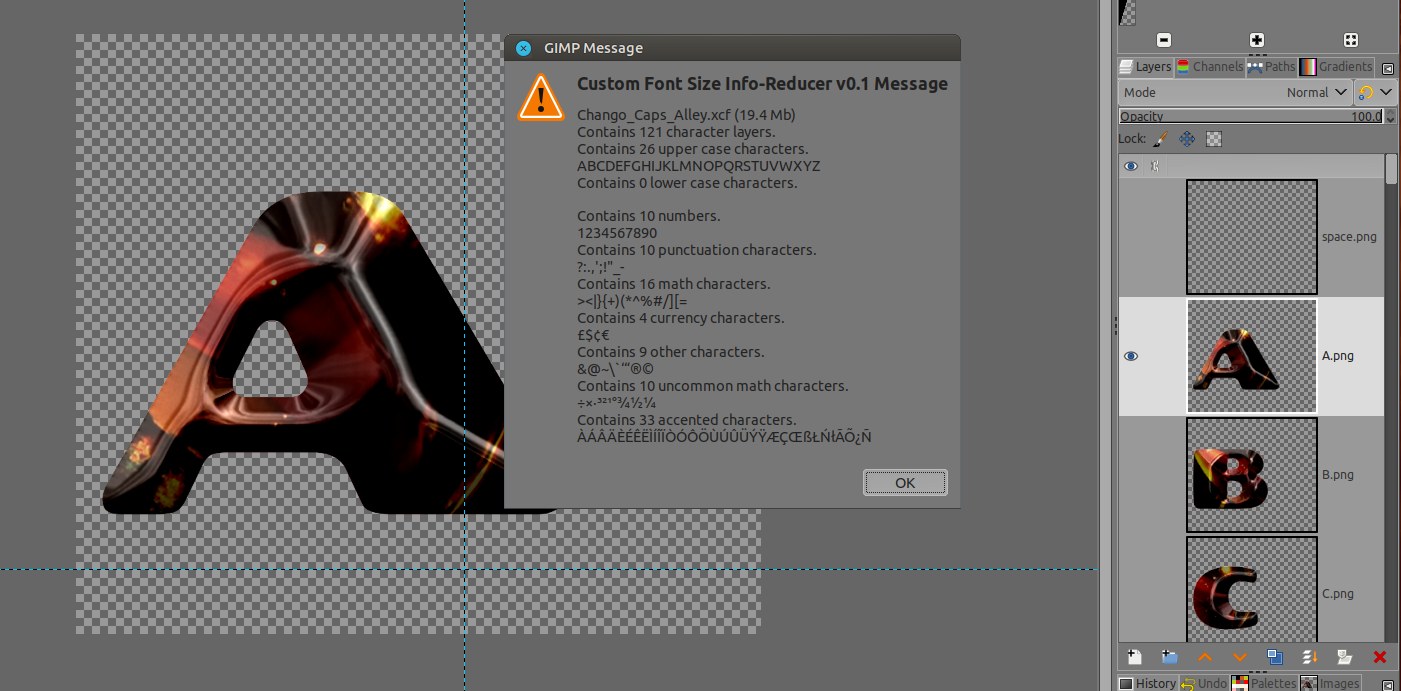The height and width of the screenshot is (691, 1401).
Task: Open the blend mode group switcher dropdown
Action: (x=1375, y=92)
